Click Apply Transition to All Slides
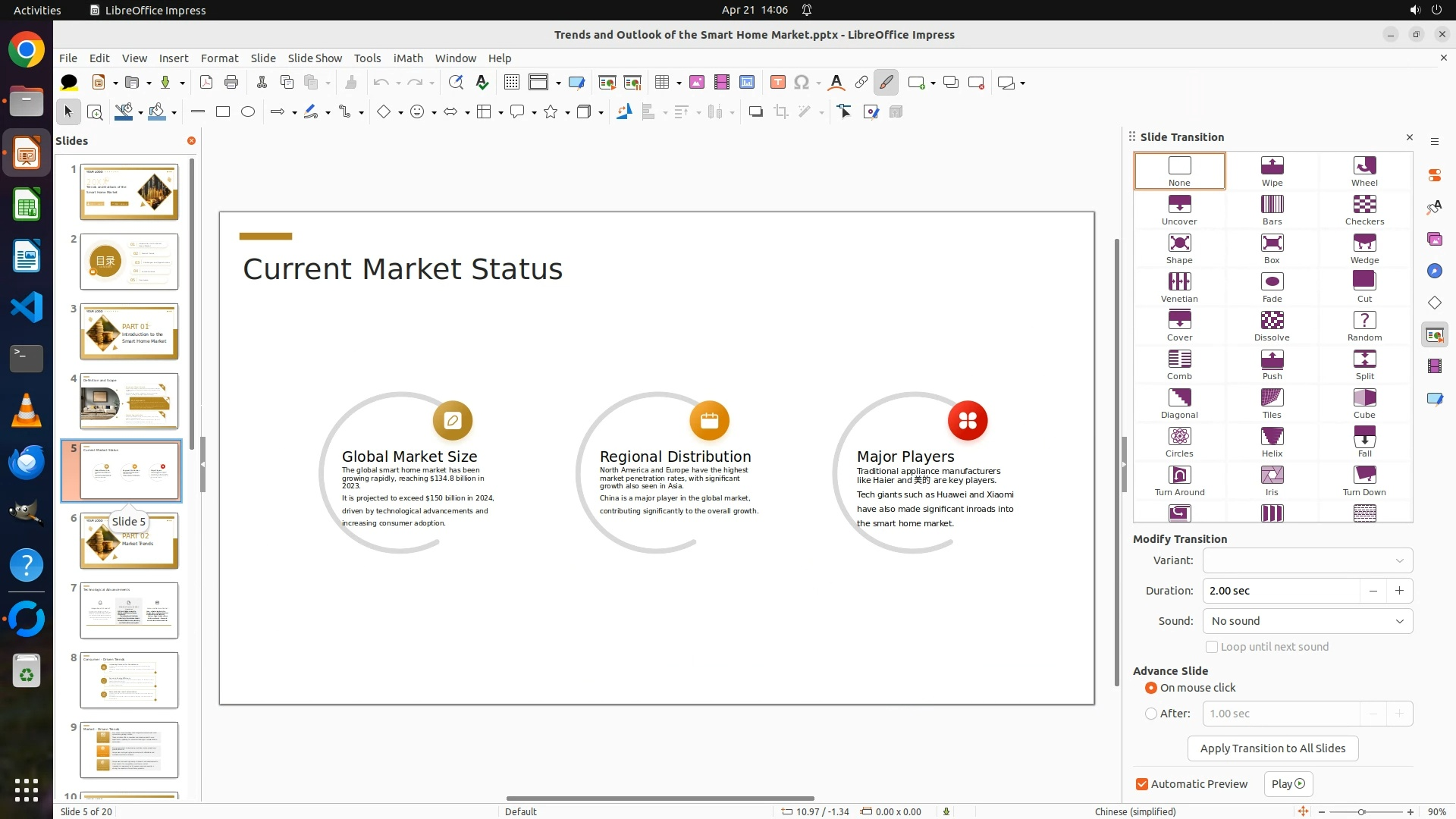 [1272, 748]
